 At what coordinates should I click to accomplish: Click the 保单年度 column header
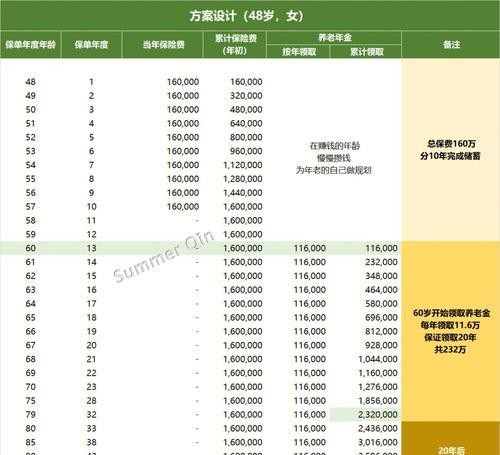(x=91, y=45)
